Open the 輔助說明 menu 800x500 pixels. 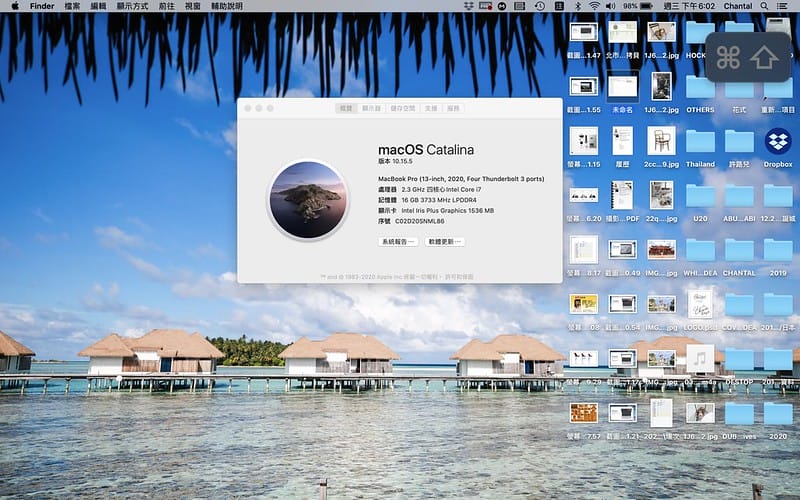tap(227, 6)
